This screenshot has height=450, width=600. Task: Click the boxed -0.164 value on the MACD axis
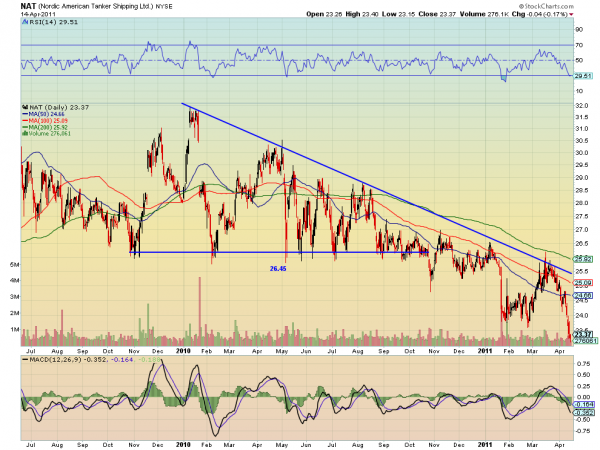(x=584, y=404)
